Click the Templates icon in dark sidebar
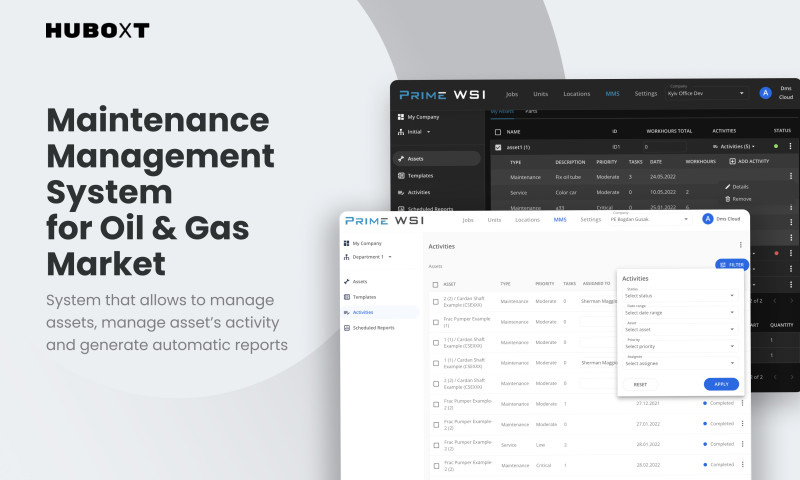Screen dimensions: 800x480 401,175
